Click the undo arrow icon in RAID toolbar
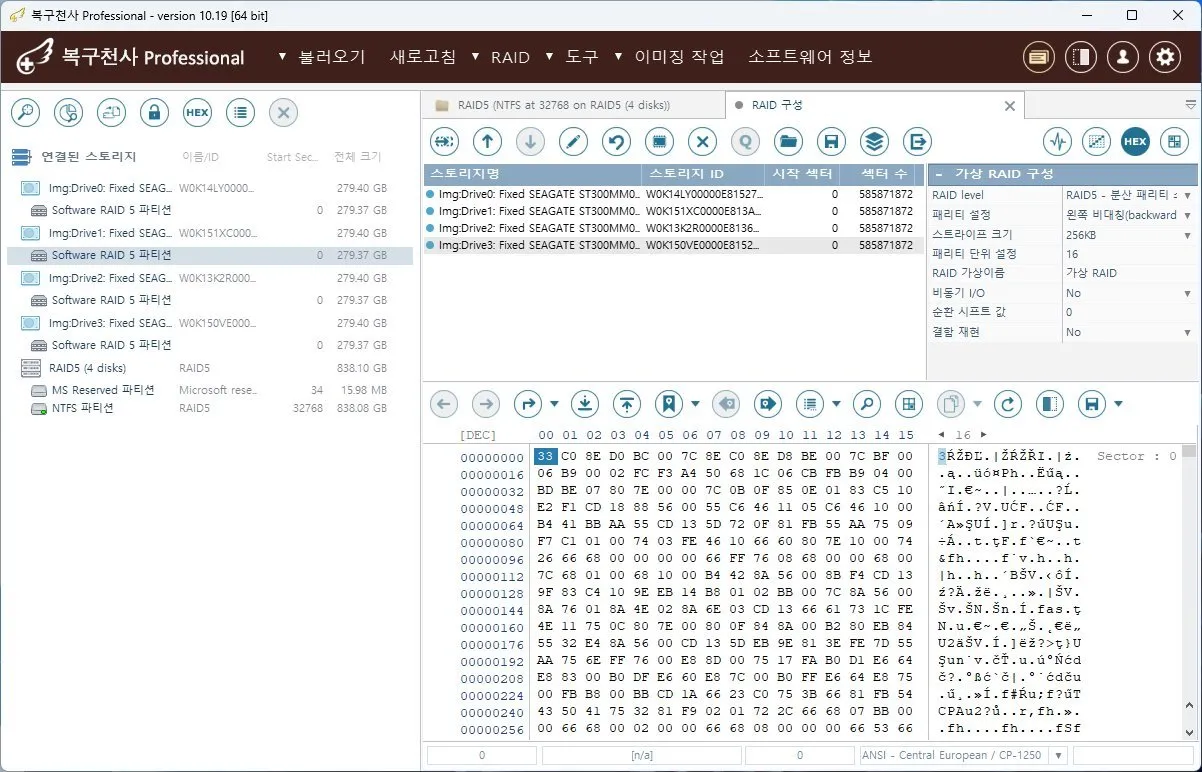This screenshot has height=772, width=1202. click(x=616, y=142)
